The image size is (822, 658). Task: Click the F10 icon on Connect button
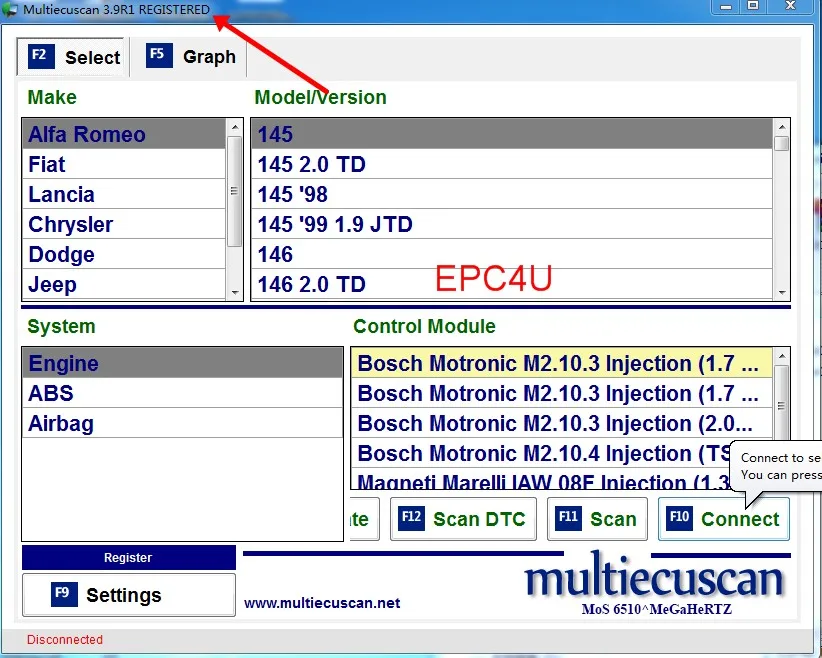(679, 518)
